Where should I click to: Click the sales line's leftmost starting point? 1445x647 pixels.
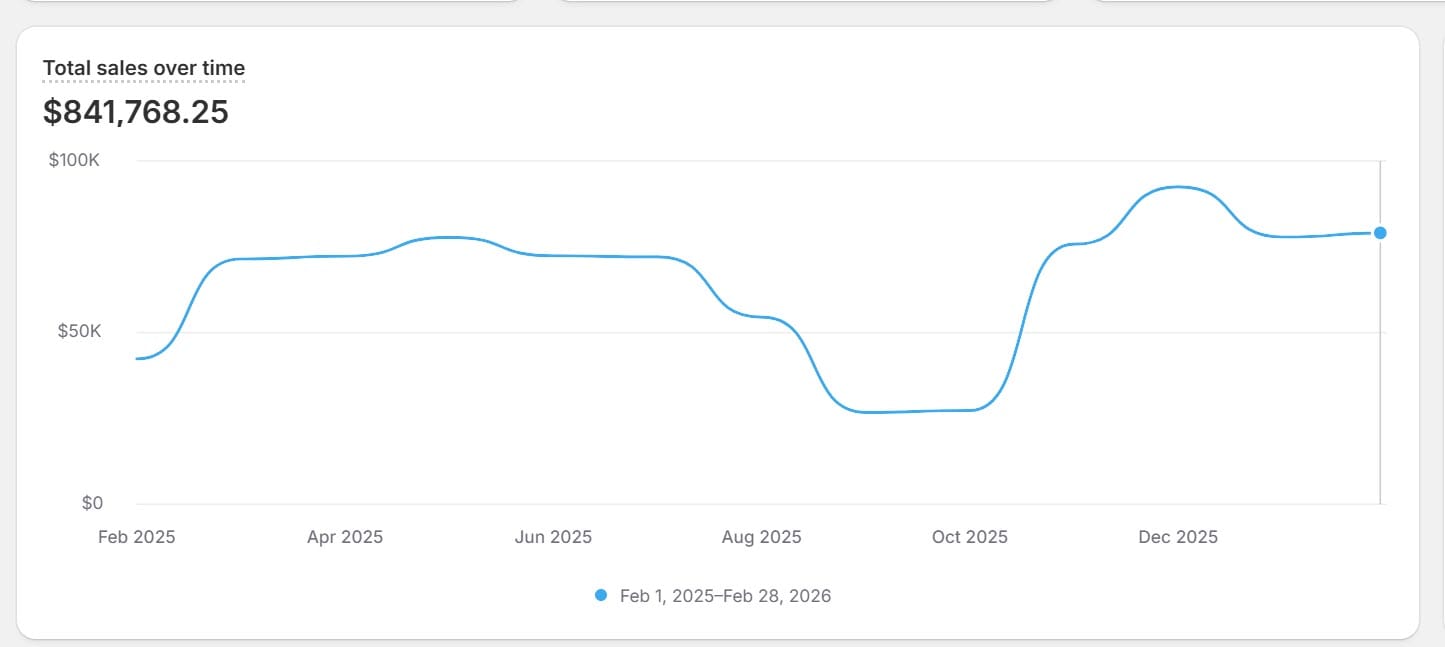tap(137, 358)
